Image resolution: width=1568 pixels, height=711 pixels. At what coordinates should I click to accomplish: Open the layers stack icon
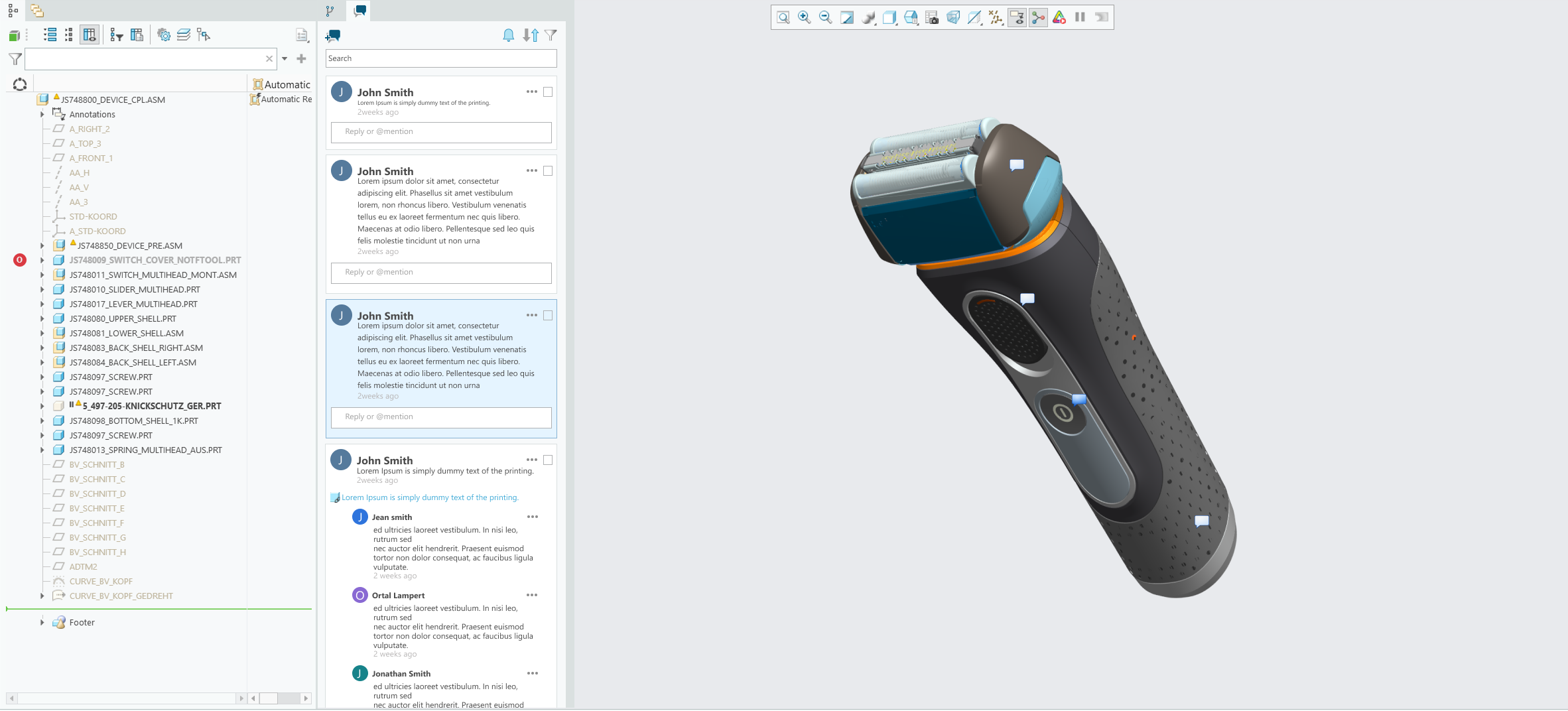[x=184, y=35]
